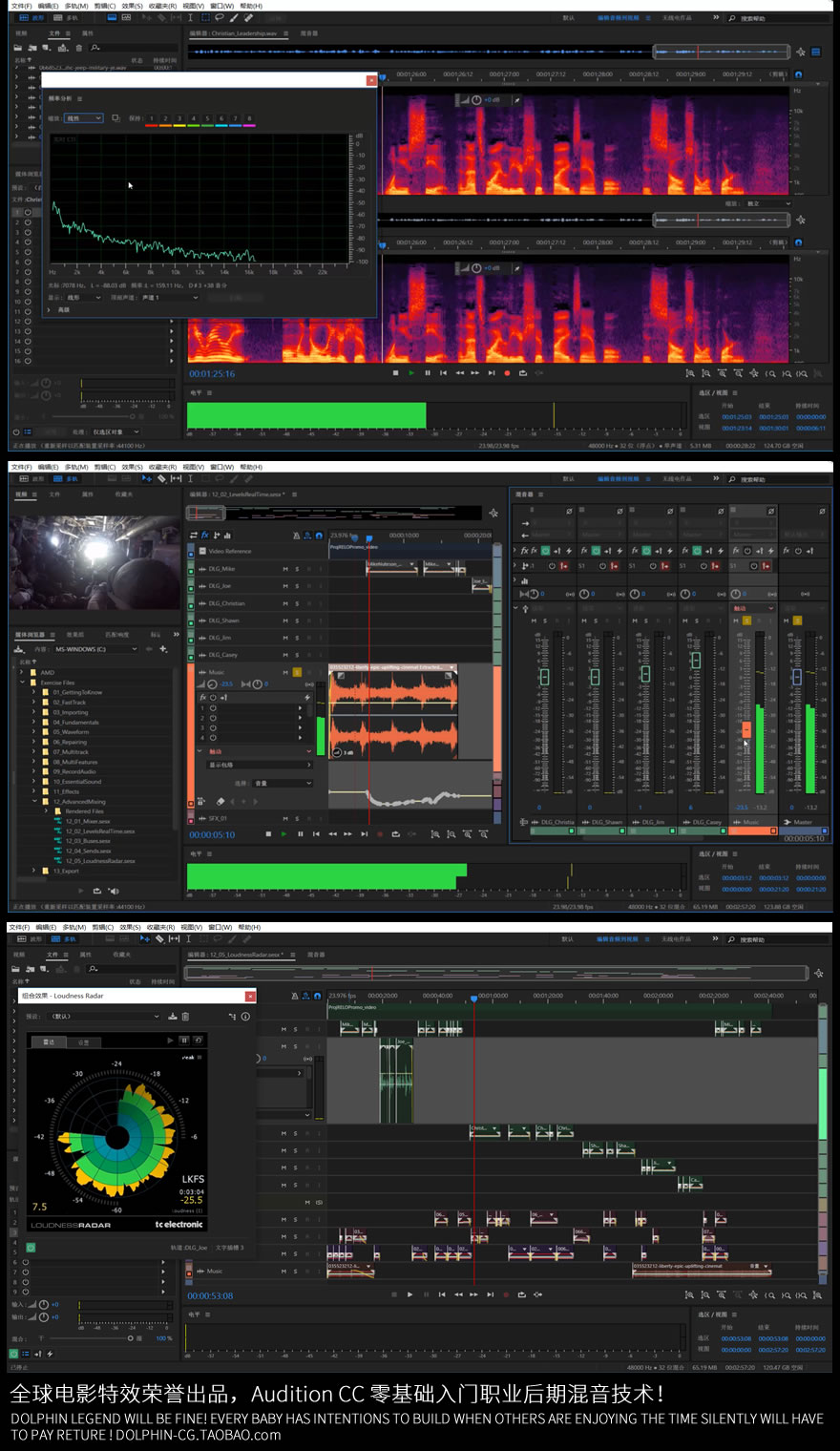Toggle solo on the Music track
Screen dimensions: 840x1451
click(297, 672)
